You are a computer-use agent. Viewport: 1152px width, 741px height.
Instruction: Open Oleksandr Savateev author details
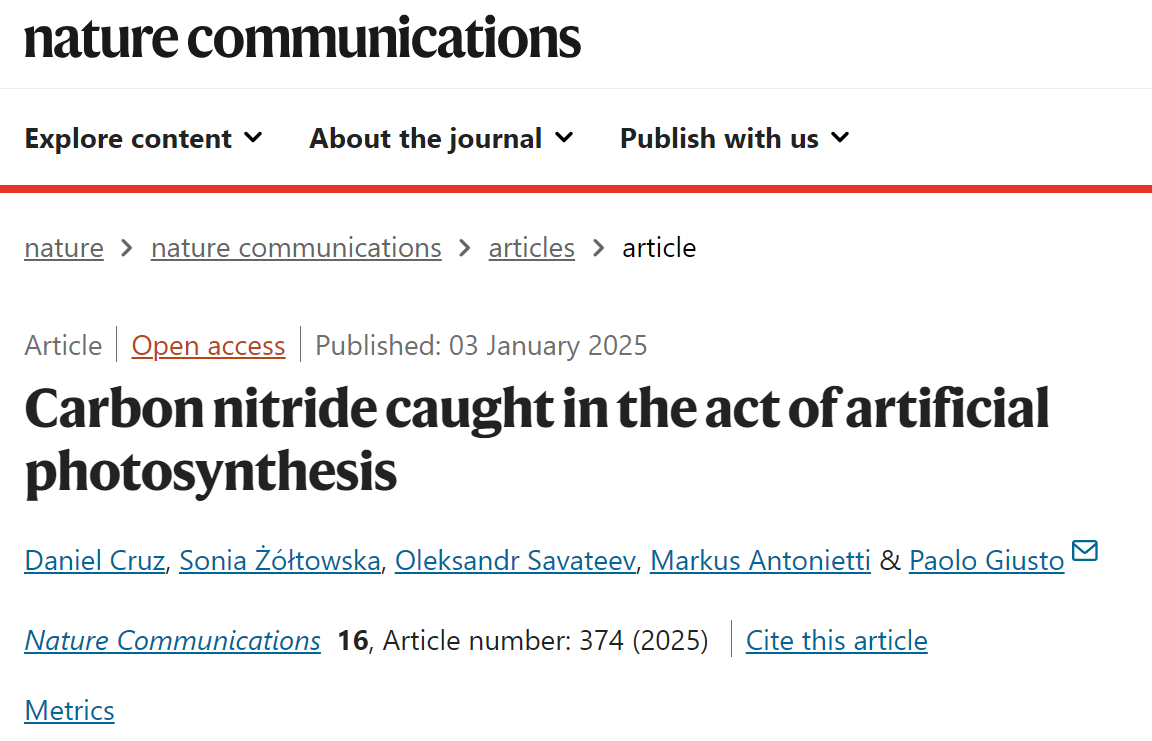pos(515,560)
